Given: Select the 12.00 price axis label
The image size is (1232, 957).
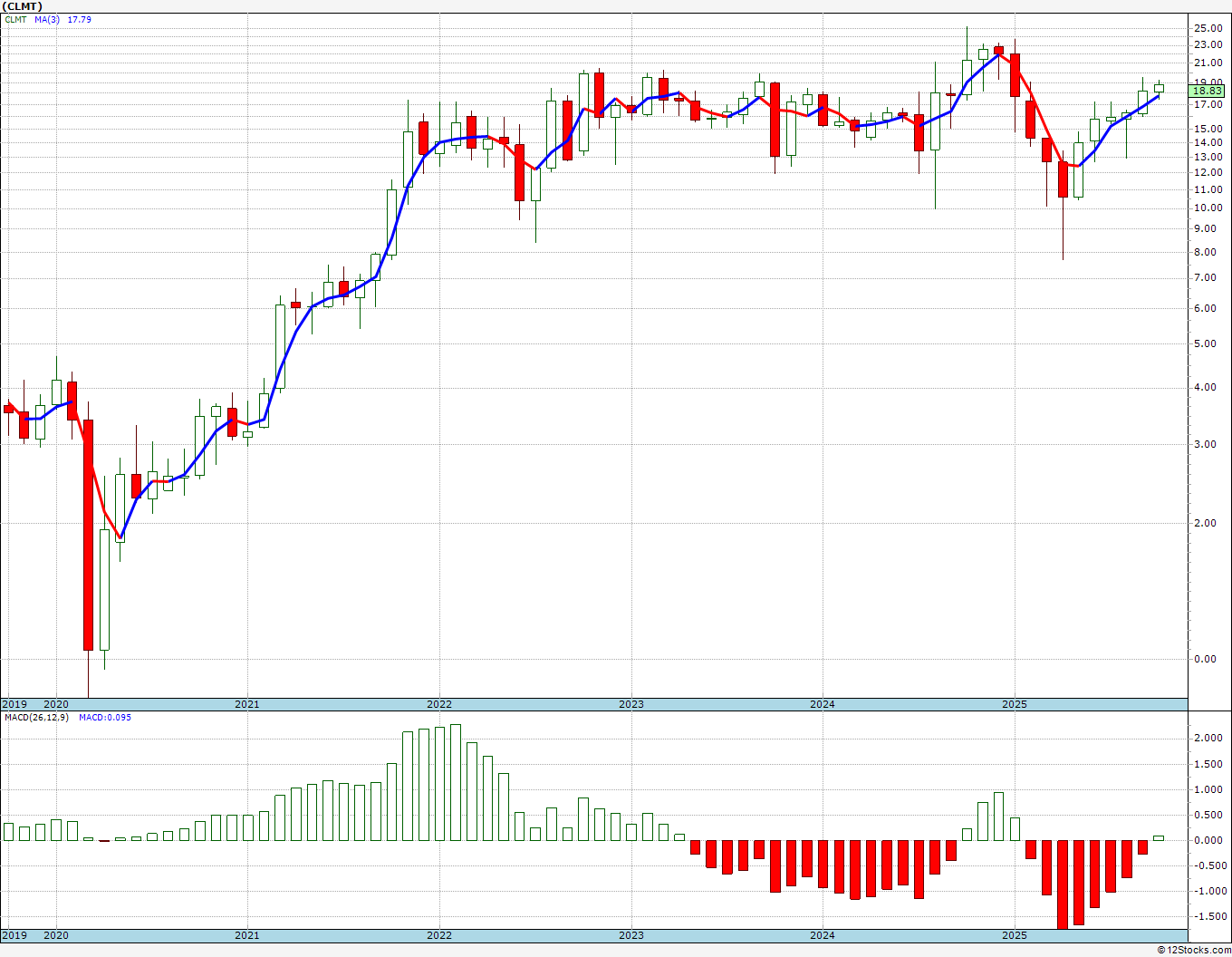Looking at the screenshot, I should pos(1208,172).
